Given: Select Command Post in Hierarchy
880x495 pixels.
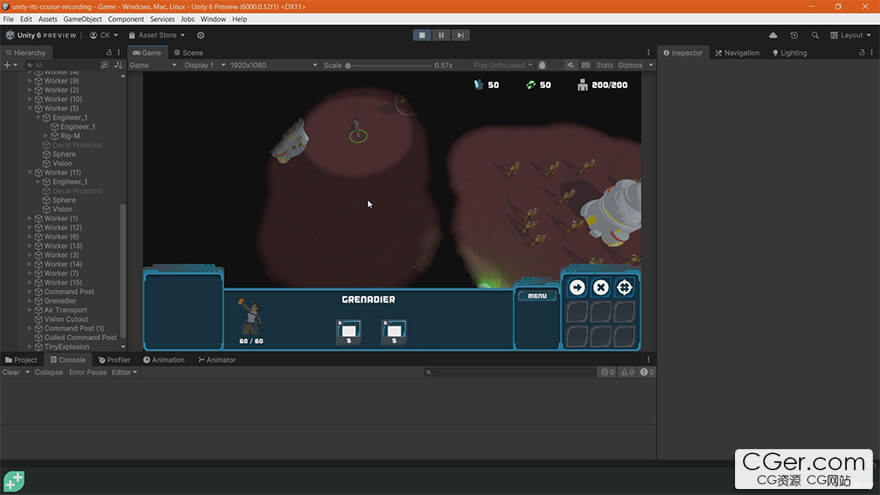Looking at the screenshot, I should 68,292.
